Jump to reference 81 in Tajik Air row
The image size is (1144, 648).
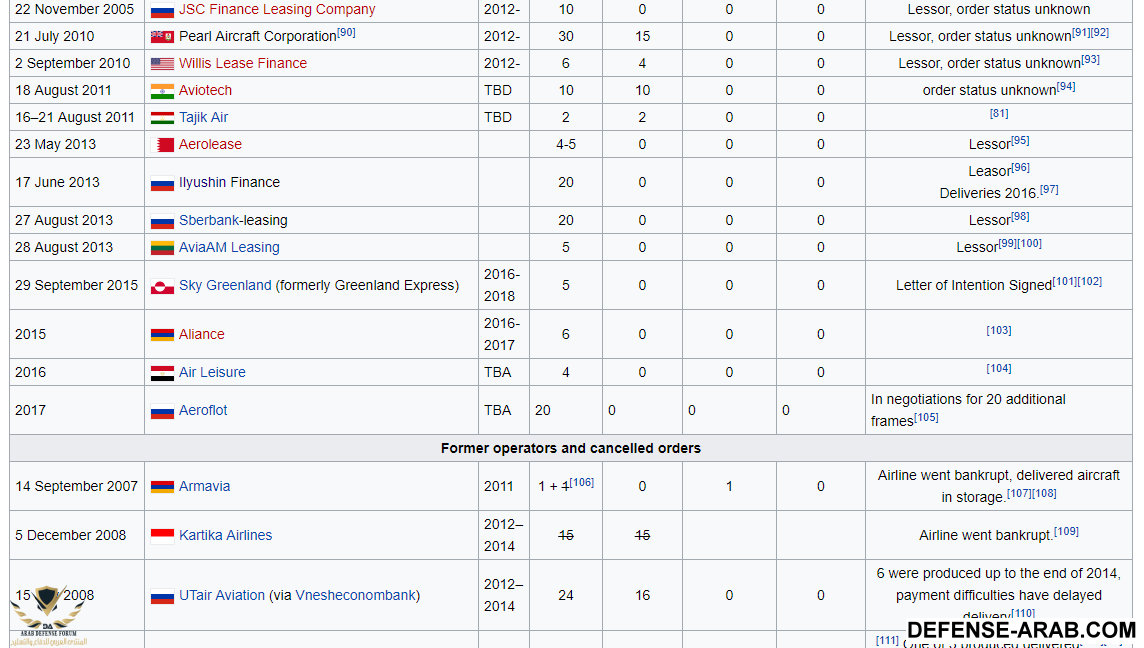pos(998,114)
